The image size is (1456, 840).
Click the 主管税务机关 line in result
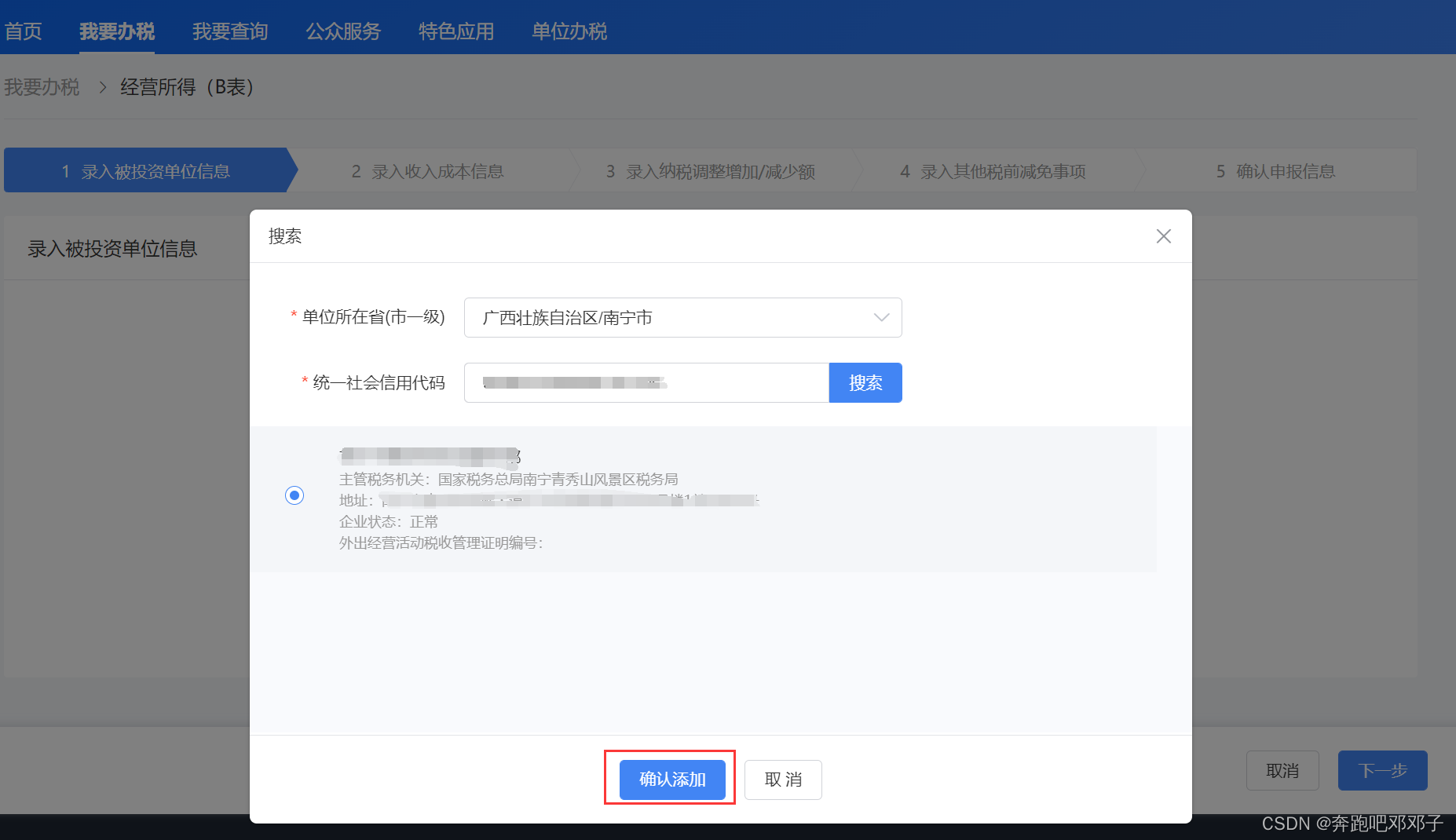pyautogui.click(x=509, y=479)
